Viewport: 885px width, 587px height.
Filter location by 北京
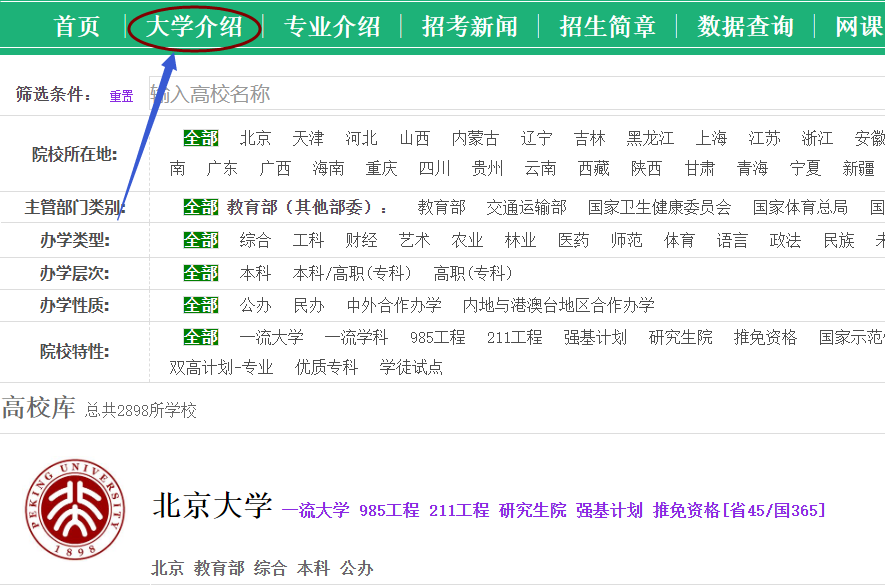click(255, 138)
